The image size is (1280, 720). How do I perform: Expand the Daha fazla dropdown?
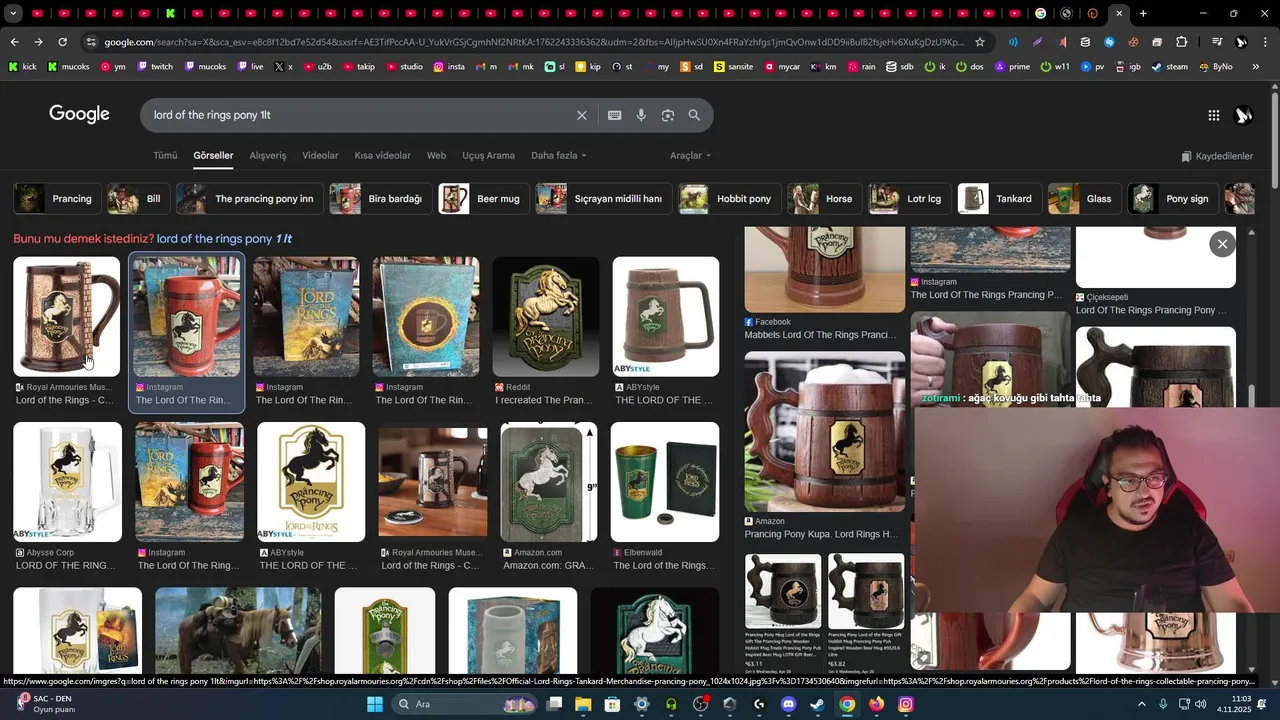(x=559, y=156)
